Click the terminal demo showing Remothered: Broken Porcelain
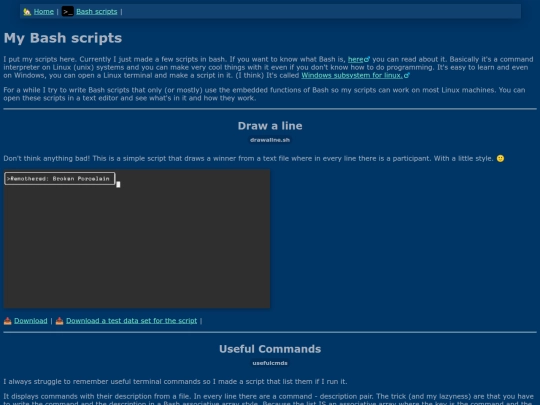The image size is (540, 405). (x=137, y=238)
